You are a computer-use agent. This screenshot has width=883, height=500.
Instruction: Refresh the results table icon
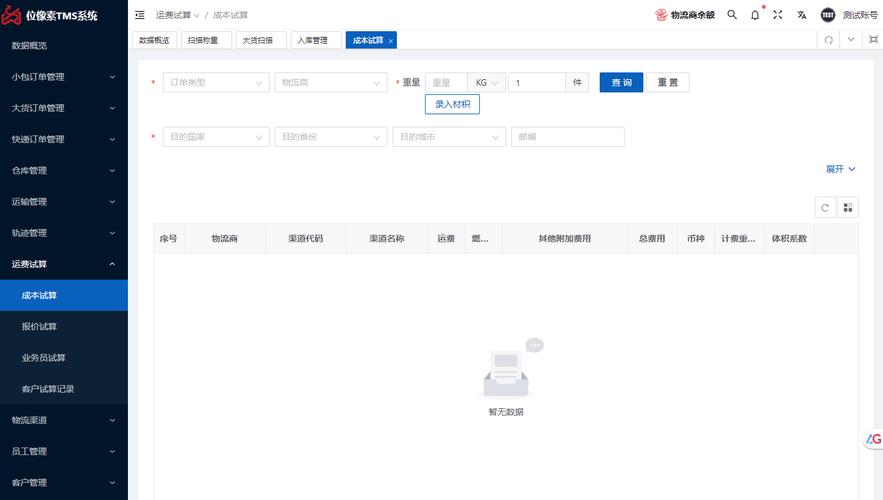coord(825,208)
